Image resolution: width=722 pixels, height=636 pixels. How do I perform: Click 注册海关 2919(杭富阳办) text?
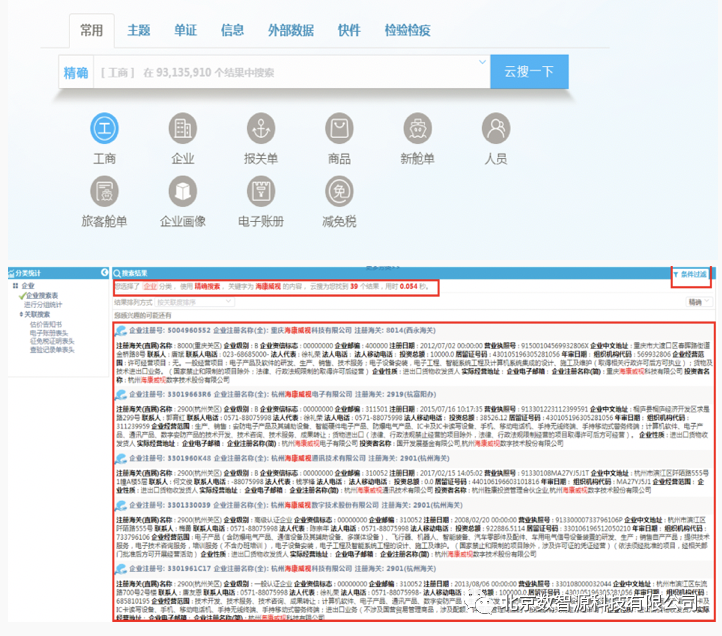(396, 395)
